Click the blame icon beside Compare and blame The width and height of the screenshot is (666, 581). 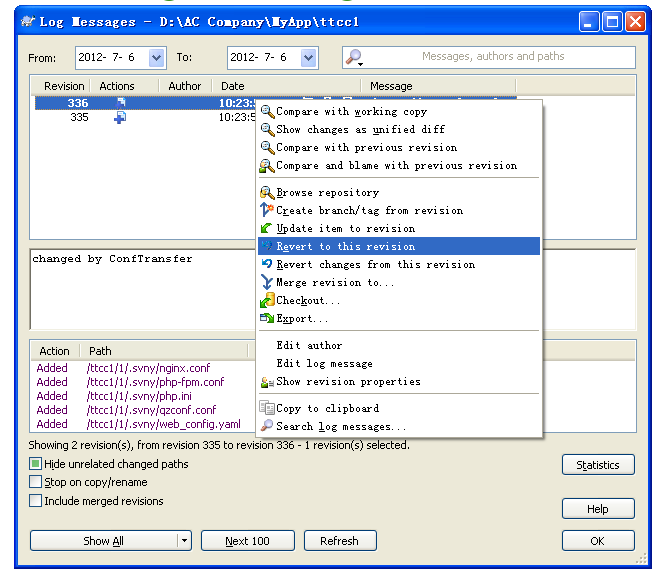point(267,166)
